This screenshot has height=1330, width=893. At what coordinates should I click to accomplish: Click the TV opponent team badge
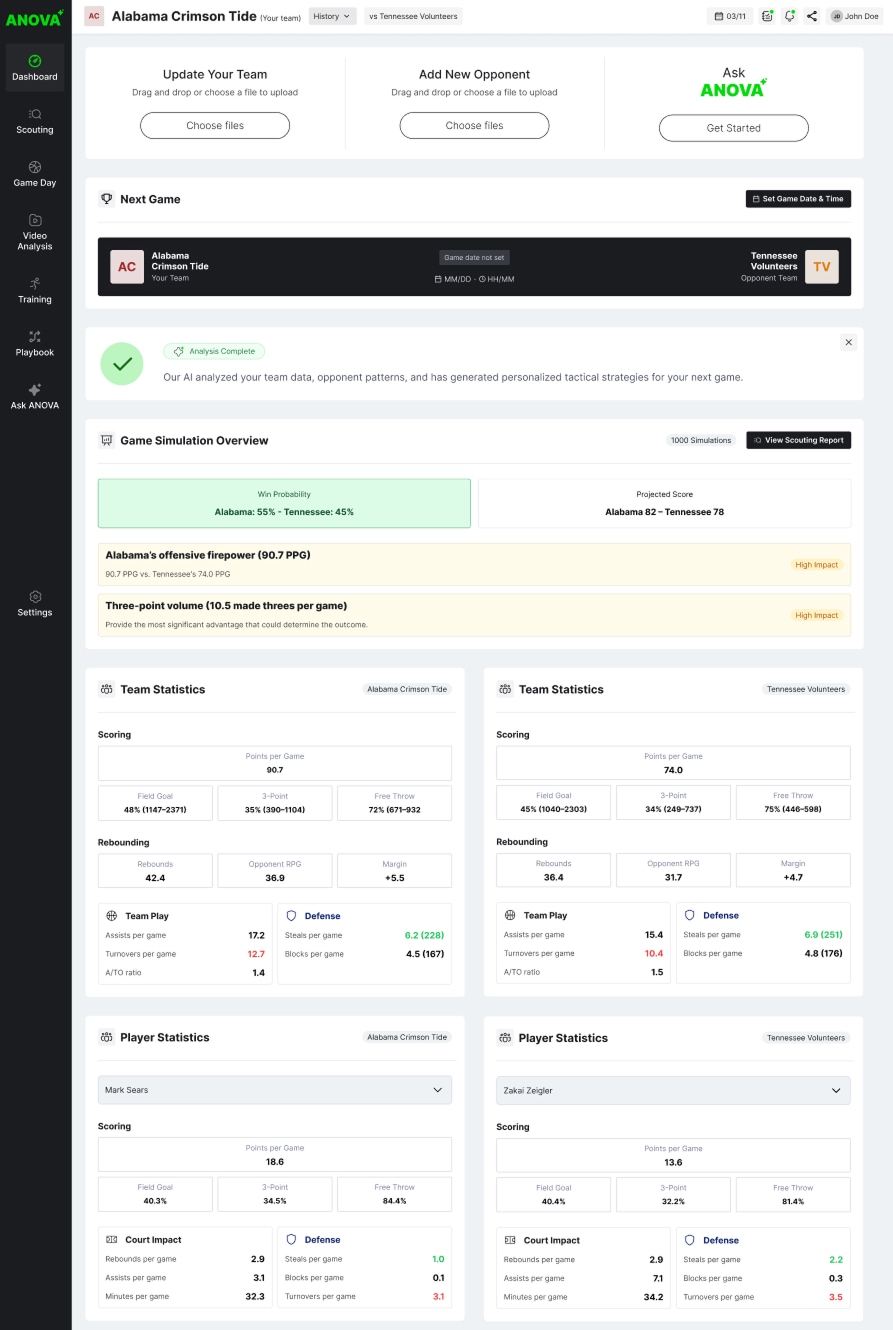point(821,267)
